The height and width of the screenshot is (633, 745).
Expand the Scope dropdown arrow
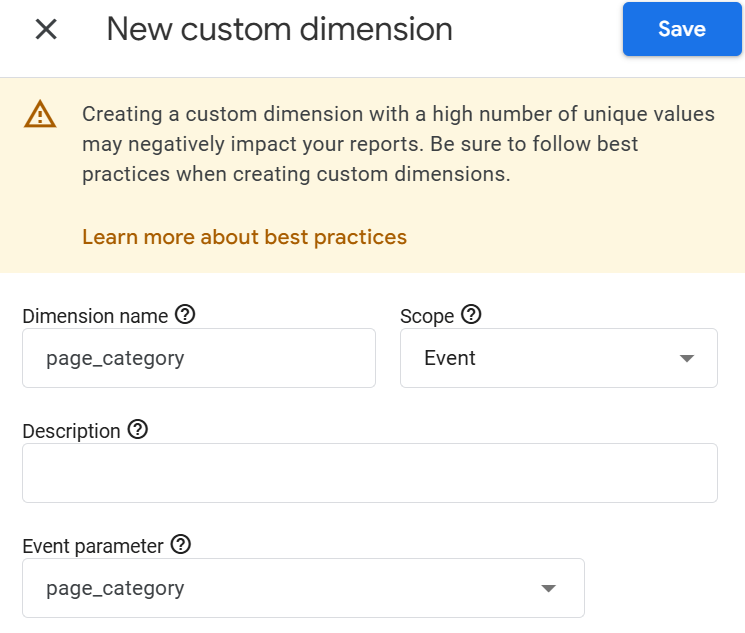coord(686,358)
